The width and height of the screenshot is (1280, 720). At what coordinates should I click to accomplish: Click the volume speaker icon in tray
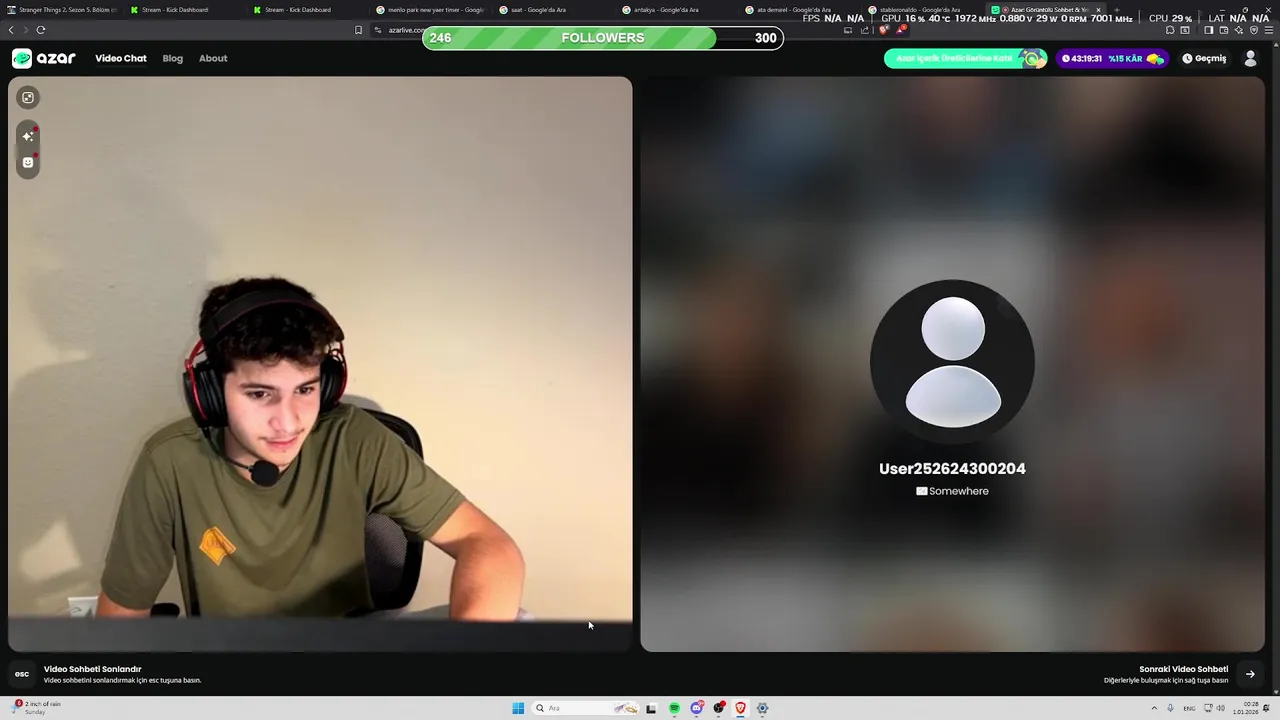[1221, 708]
